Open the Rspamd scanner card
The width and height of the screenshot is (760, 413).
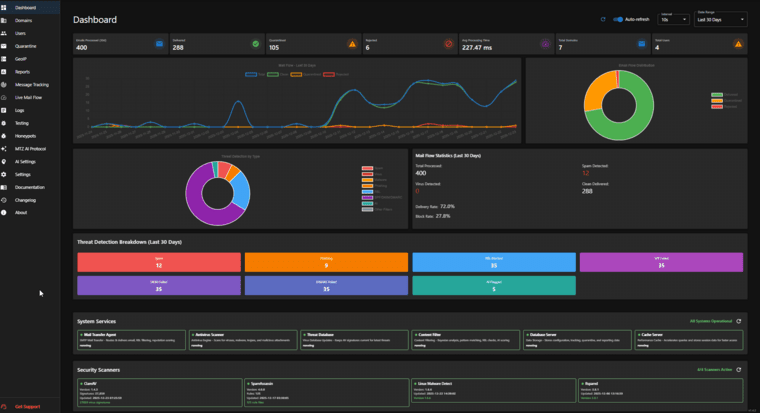(661, 391)
